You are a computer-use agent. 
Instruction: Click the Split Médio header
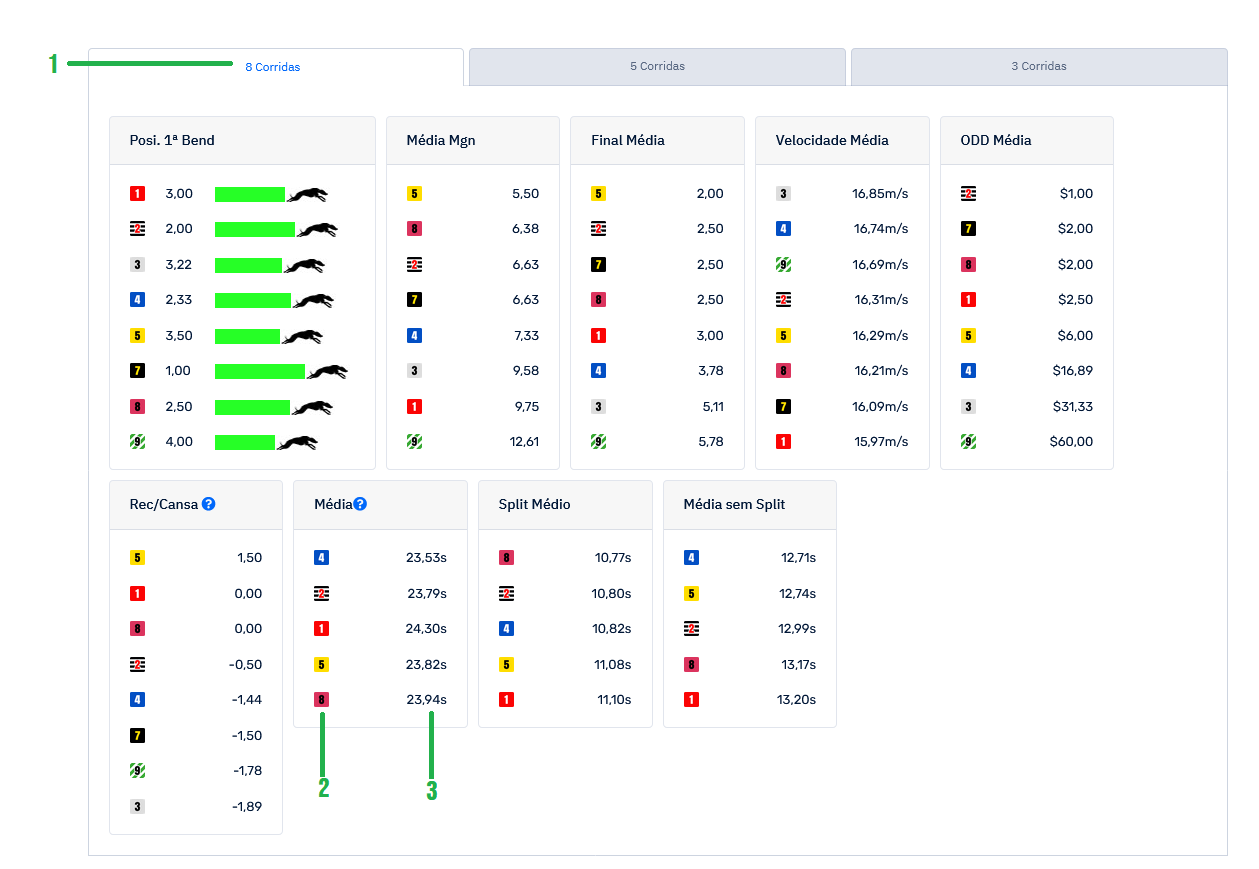click(x=535, y=504)
